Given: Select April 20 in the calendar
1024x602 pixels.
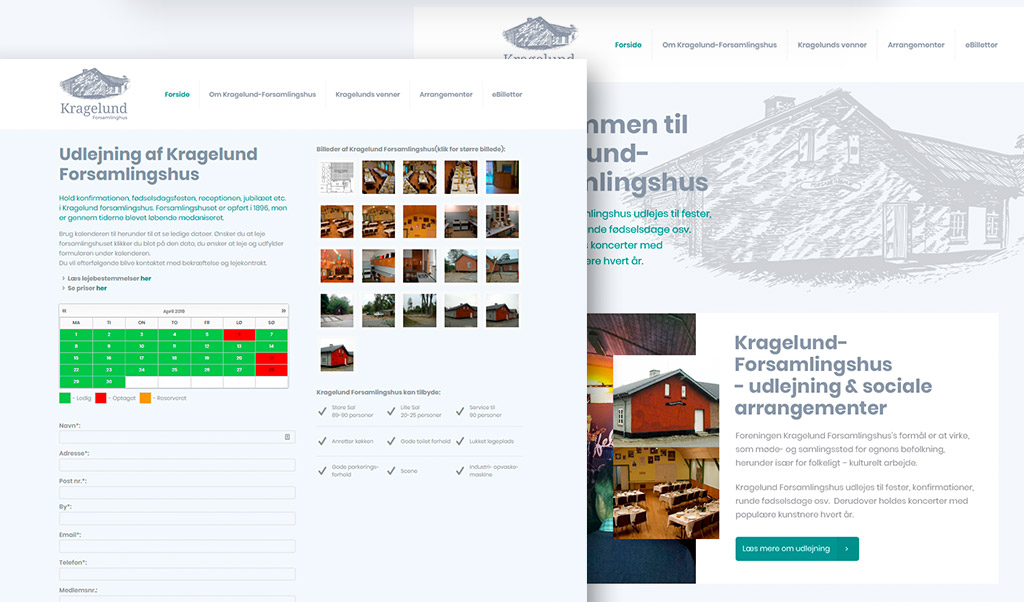Looking at the screenshot, I should pos(239,358).
